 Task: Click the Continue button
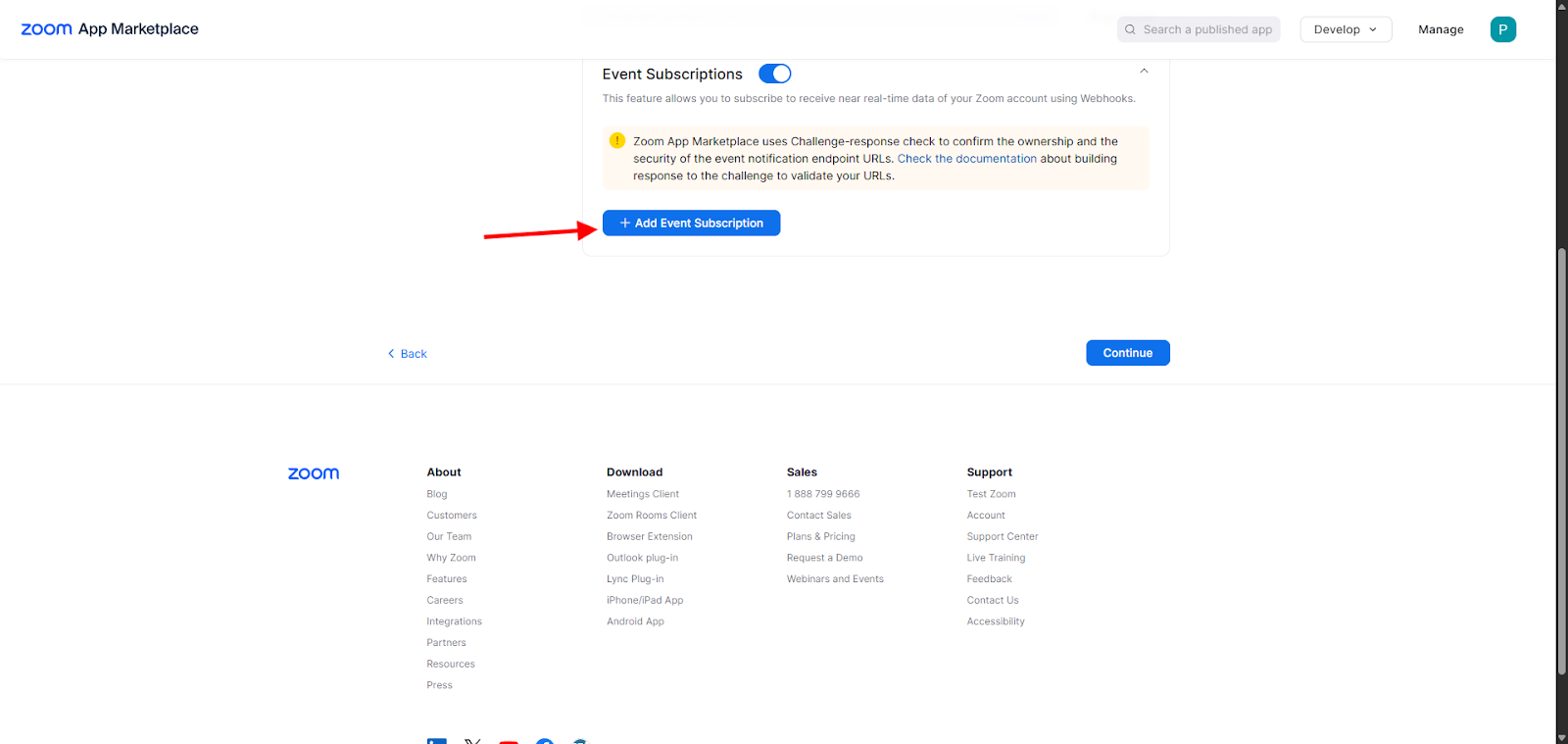[1127, 353]
